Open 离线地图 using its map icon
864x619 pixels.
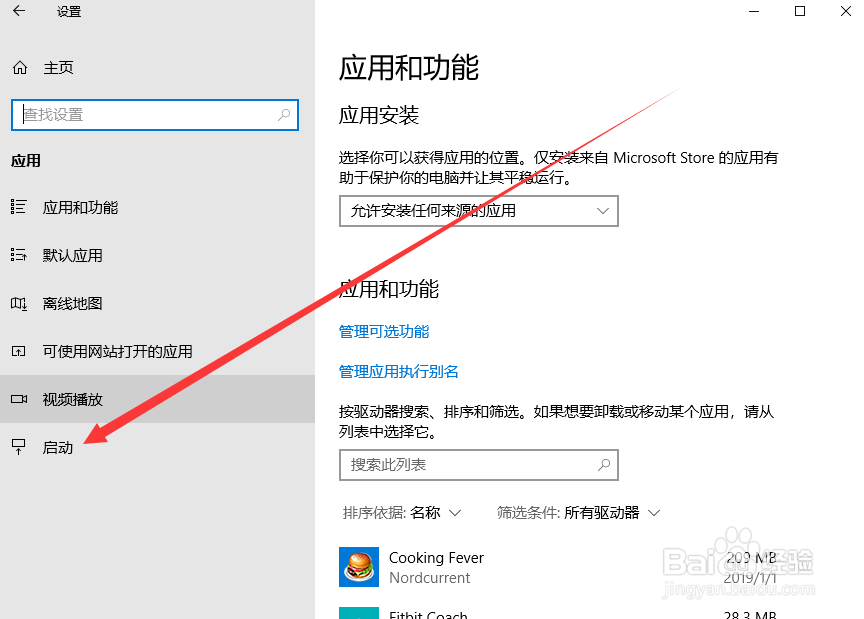tap(18, 303)
